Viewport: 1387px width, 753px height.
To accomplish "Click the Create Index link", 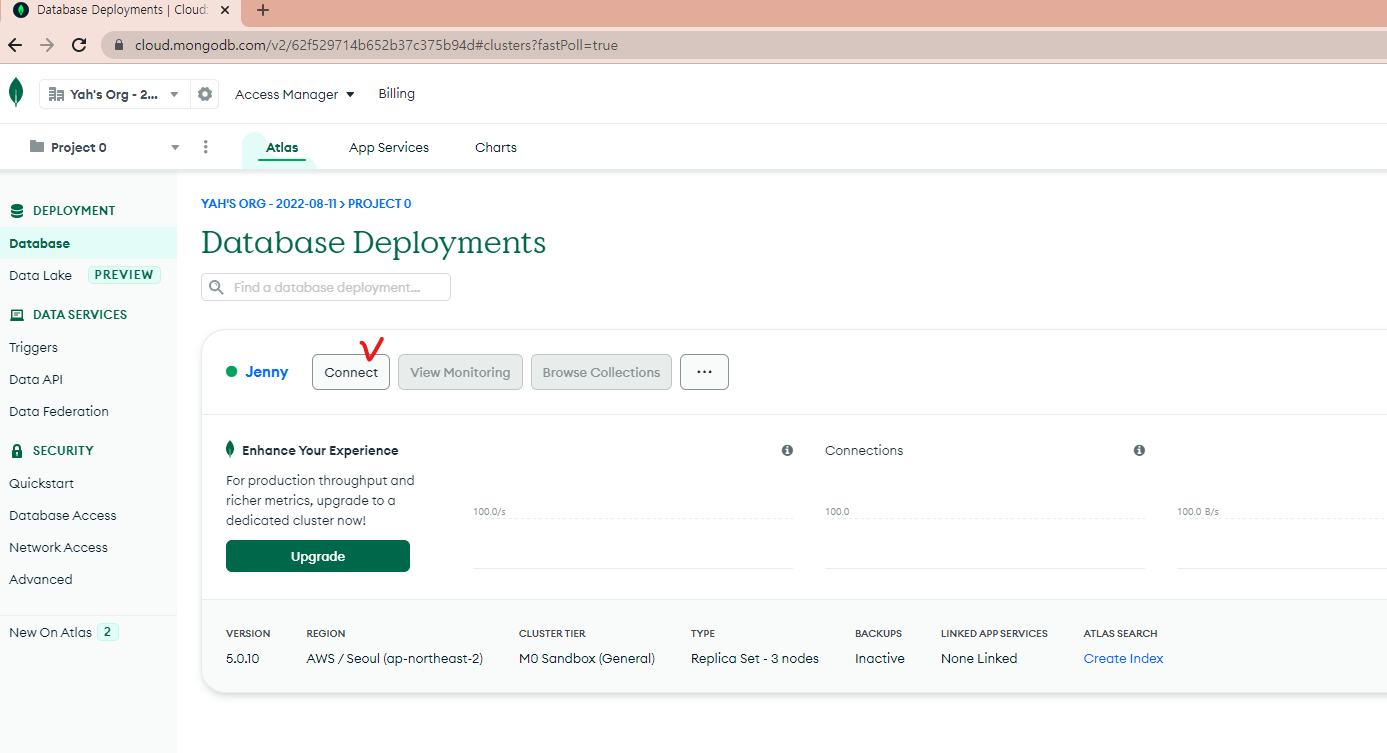I will [x=1123, y=658].
